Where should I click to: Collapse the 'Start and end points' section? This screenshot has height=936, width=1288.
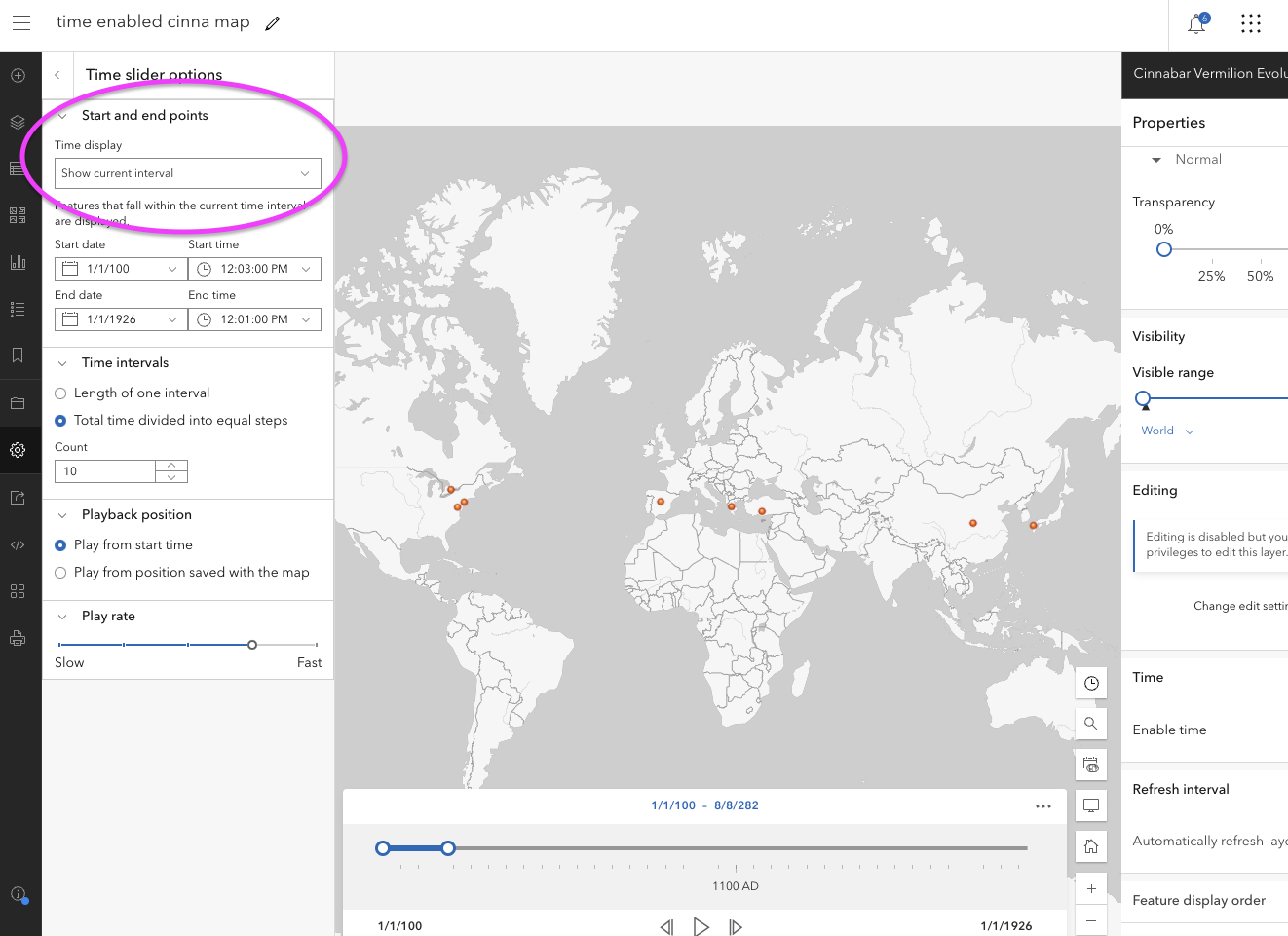pyautogui.click(x=62, y=114)
